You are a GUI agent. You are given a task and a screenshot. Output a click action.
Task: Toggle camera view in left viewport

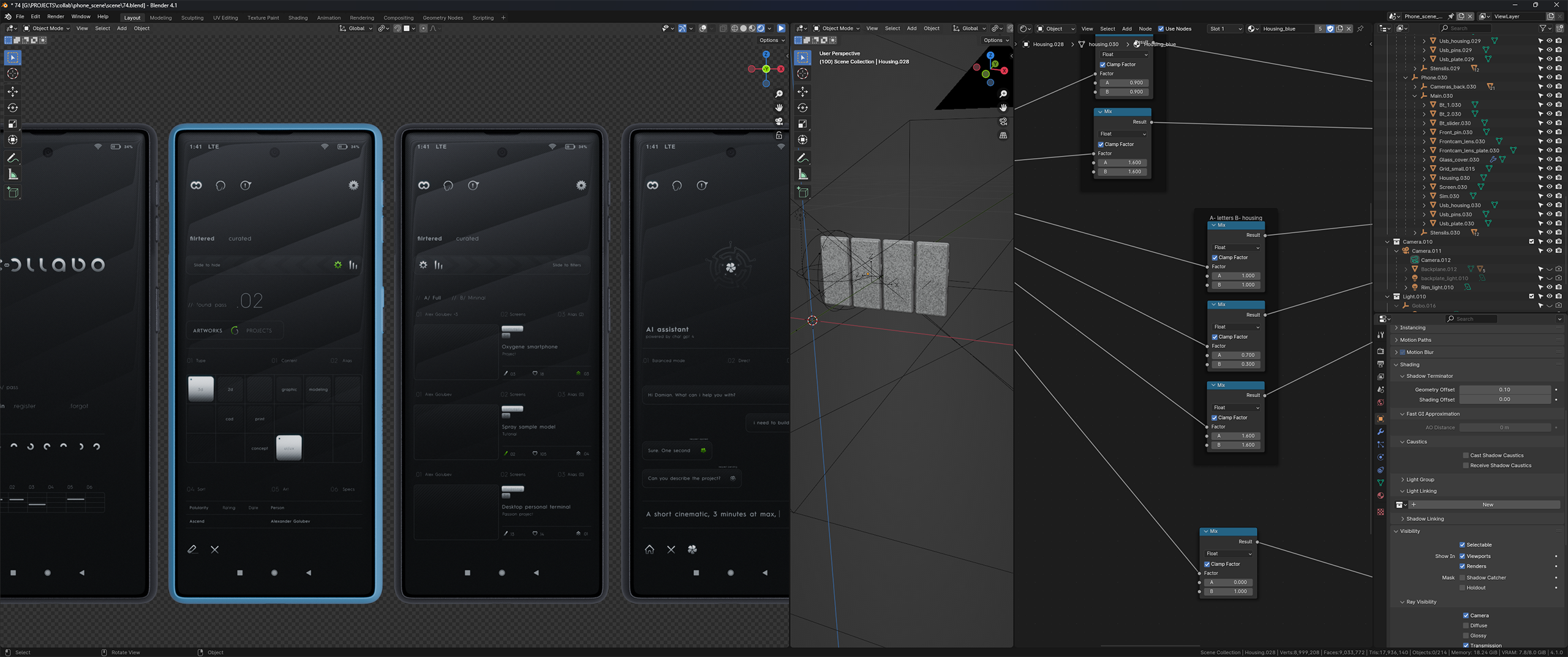coord(779,121)
